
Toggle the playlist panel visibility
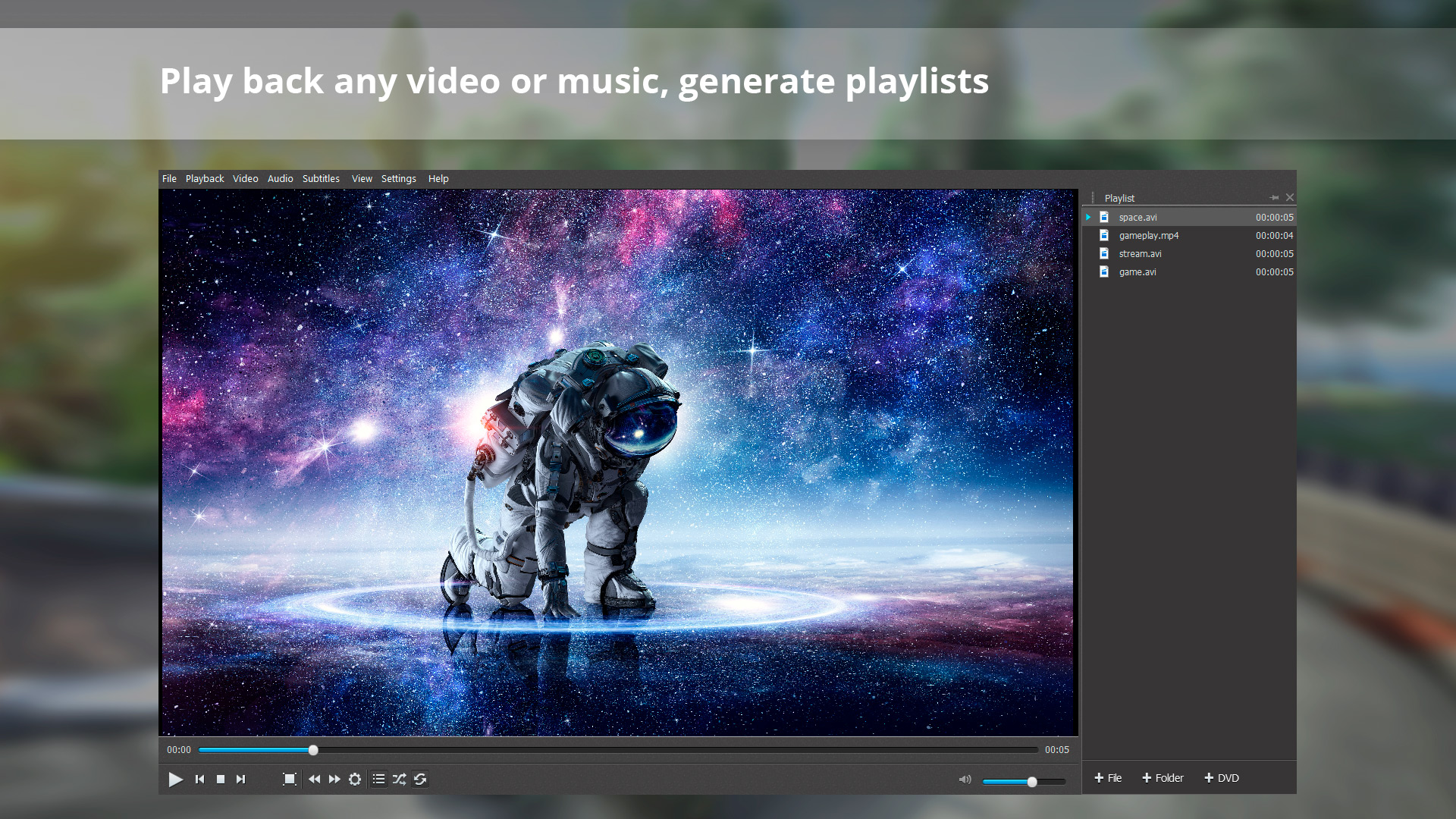tap(379, 779)
